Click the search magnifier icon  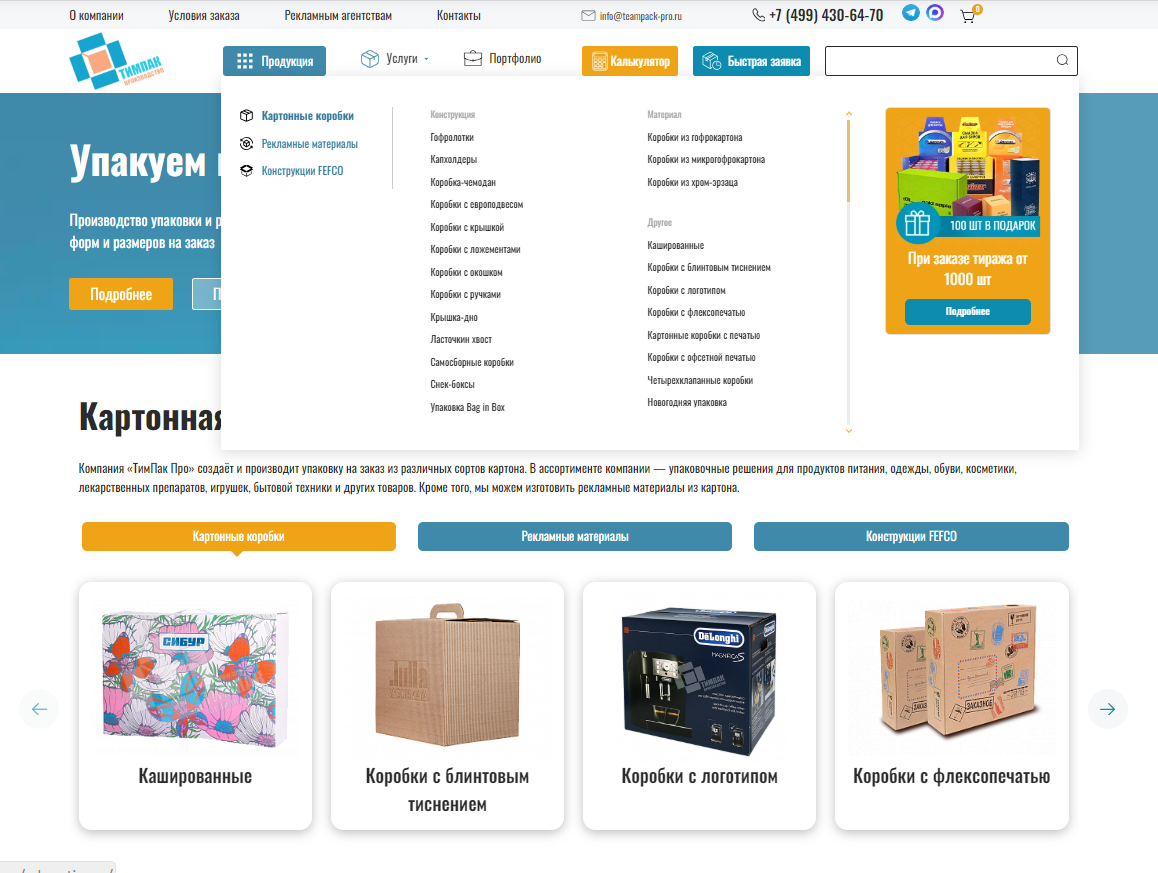[x=1062, y=61]
